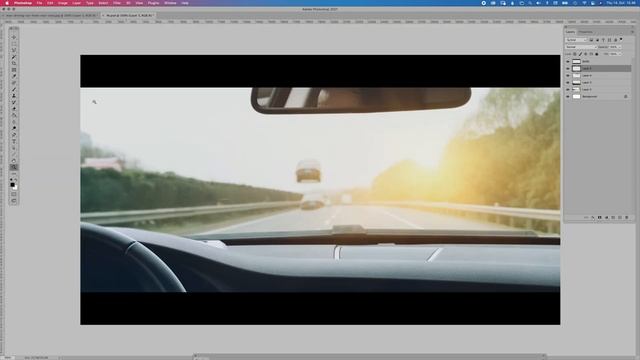The height and width of the screenshot is (360, 640).
Task: Open the layer filter Kind dropdown
Action: 576,40
